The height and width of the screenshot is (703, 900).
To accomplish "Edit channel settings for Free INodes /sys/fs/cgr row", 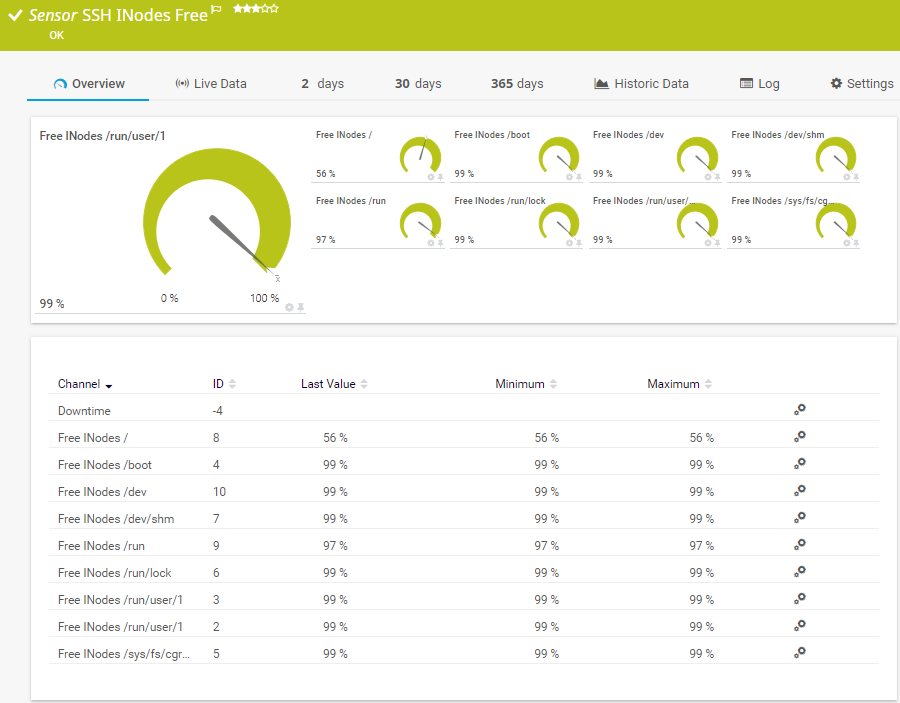I will pyautogui.click(x=799, y=653).
